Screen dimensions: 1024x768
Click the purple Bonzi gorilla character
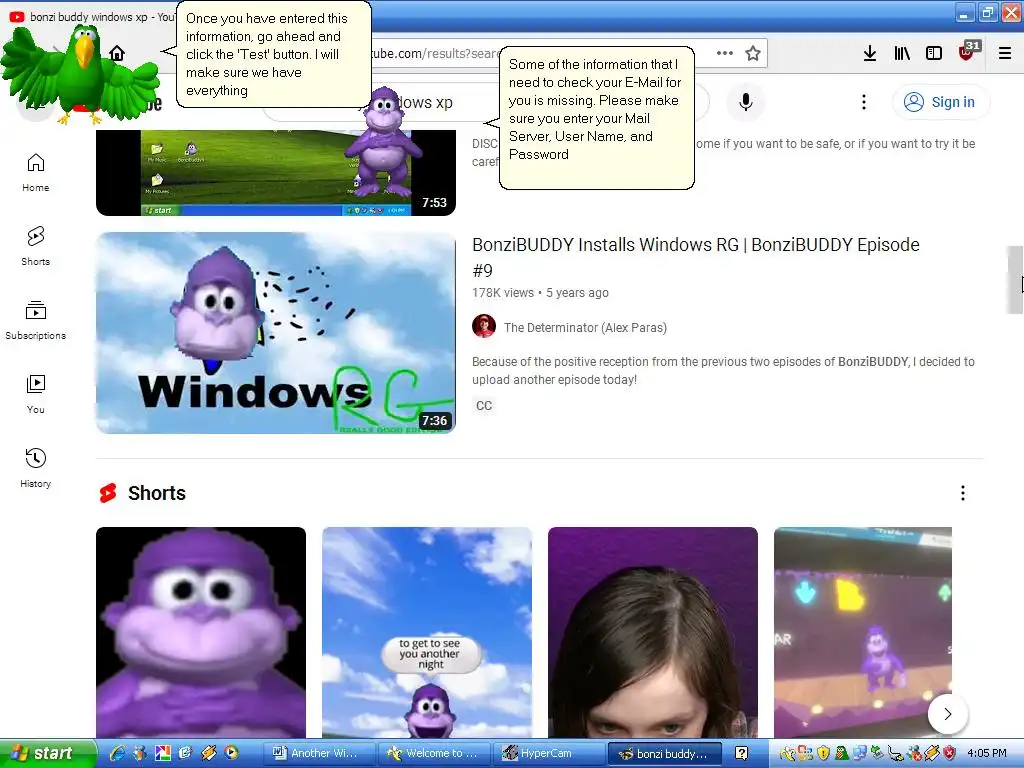pyautogui.click(x=383, y=140)
